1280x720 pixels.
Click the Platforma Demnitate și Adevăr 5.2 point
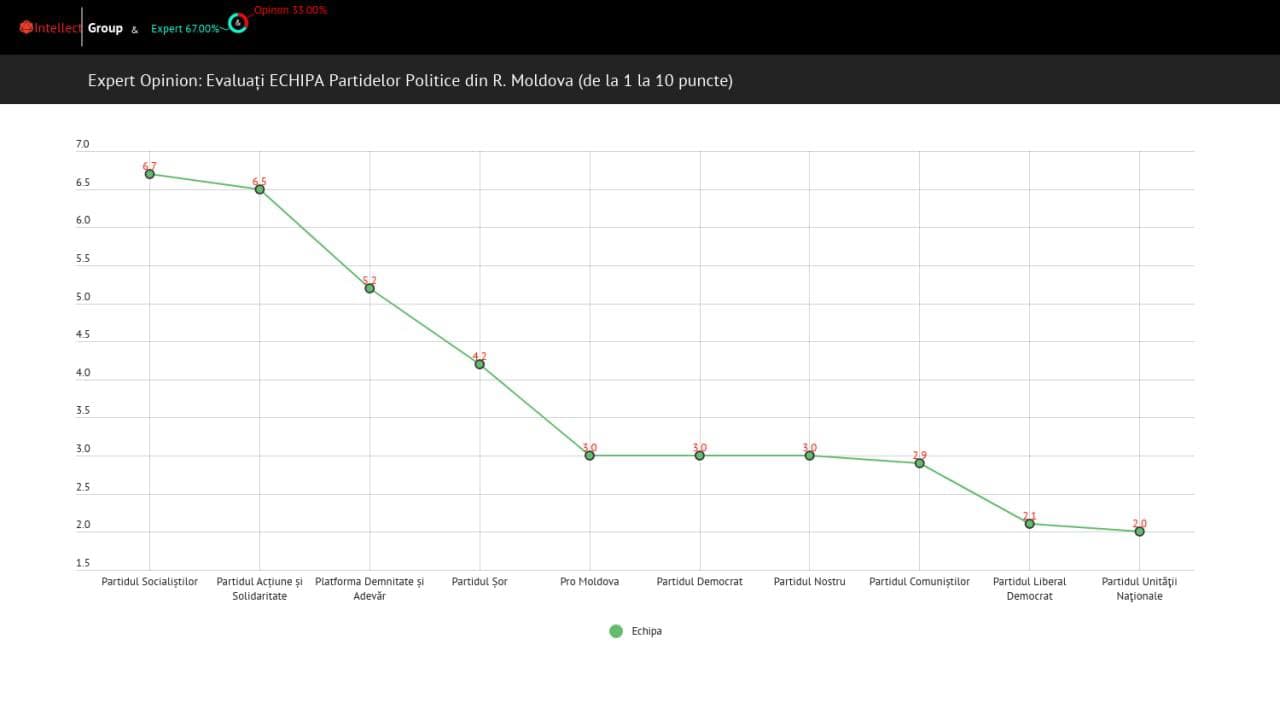[370, 288]
